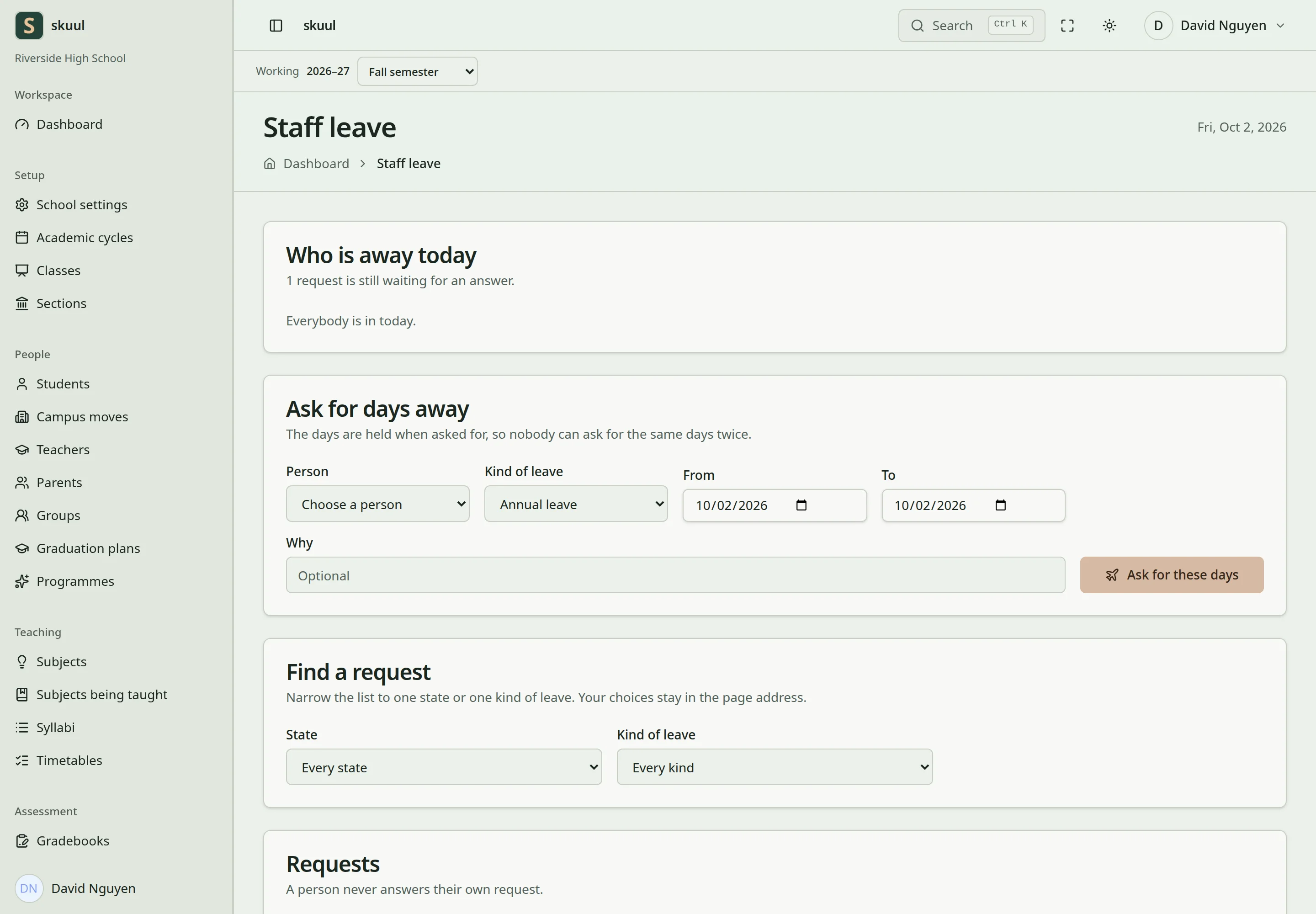This screenshot has height=914, width=1316.
Task: Click the Subjects lightbulb icon
Action: click(x=22, y=662)
